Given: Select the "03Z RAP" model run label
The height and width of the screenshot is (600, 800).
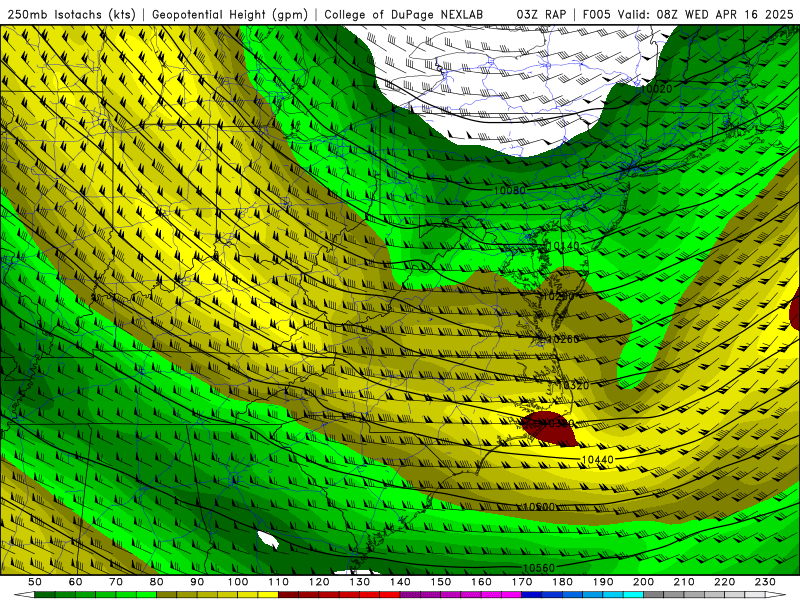Looking at the screenshot, I should pyautogui.click(x=541, y=14).
